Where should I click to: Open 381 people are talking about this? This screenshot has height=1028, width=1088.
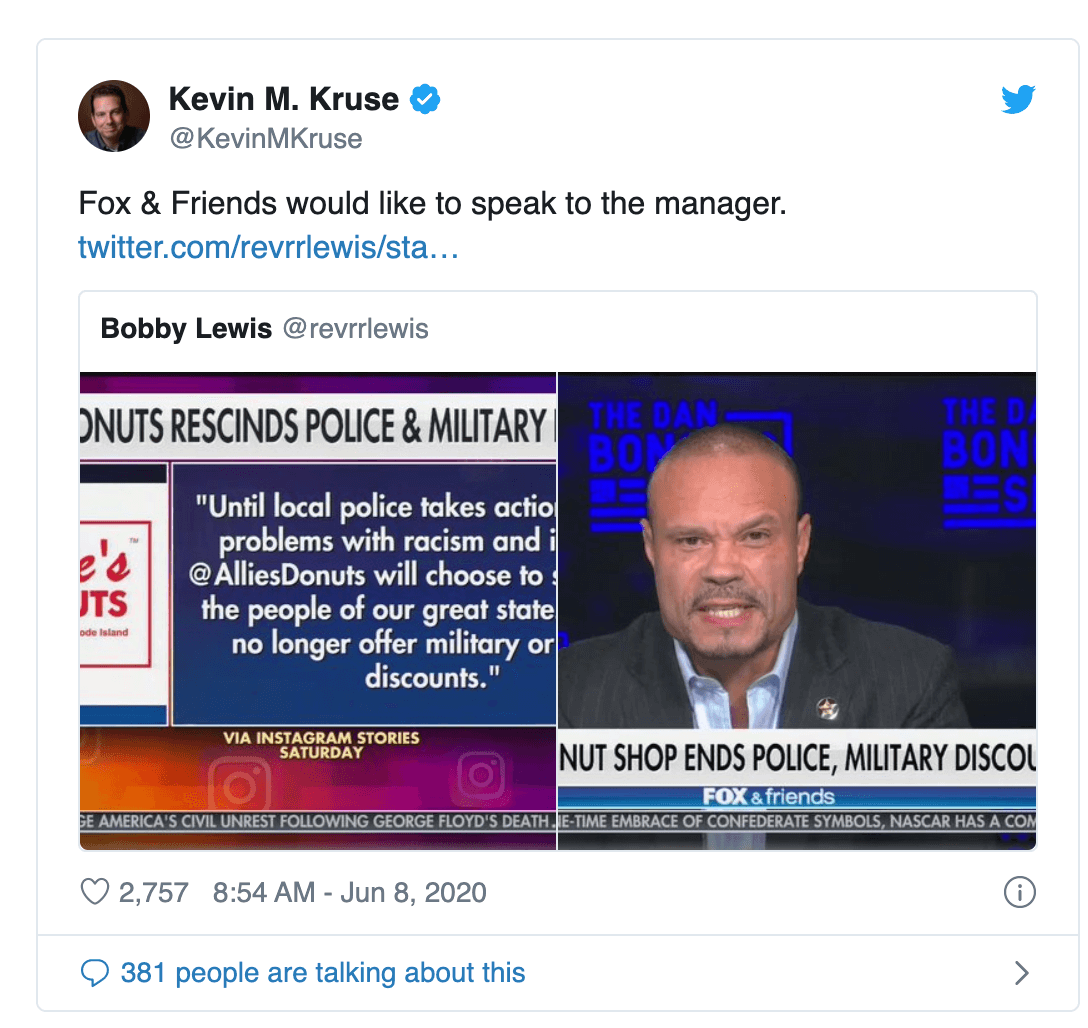click(323, 973)
